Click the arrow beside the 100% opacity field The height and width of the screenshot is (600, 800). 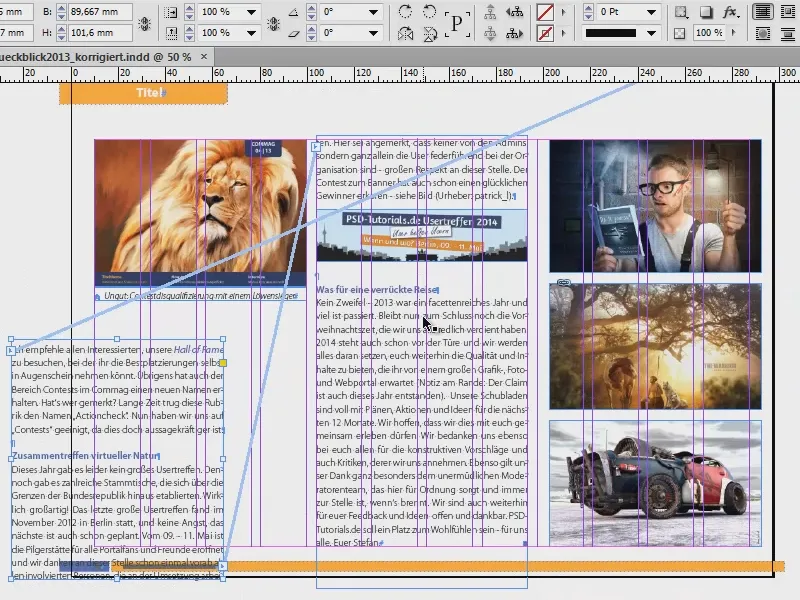[x=734, y=33]
